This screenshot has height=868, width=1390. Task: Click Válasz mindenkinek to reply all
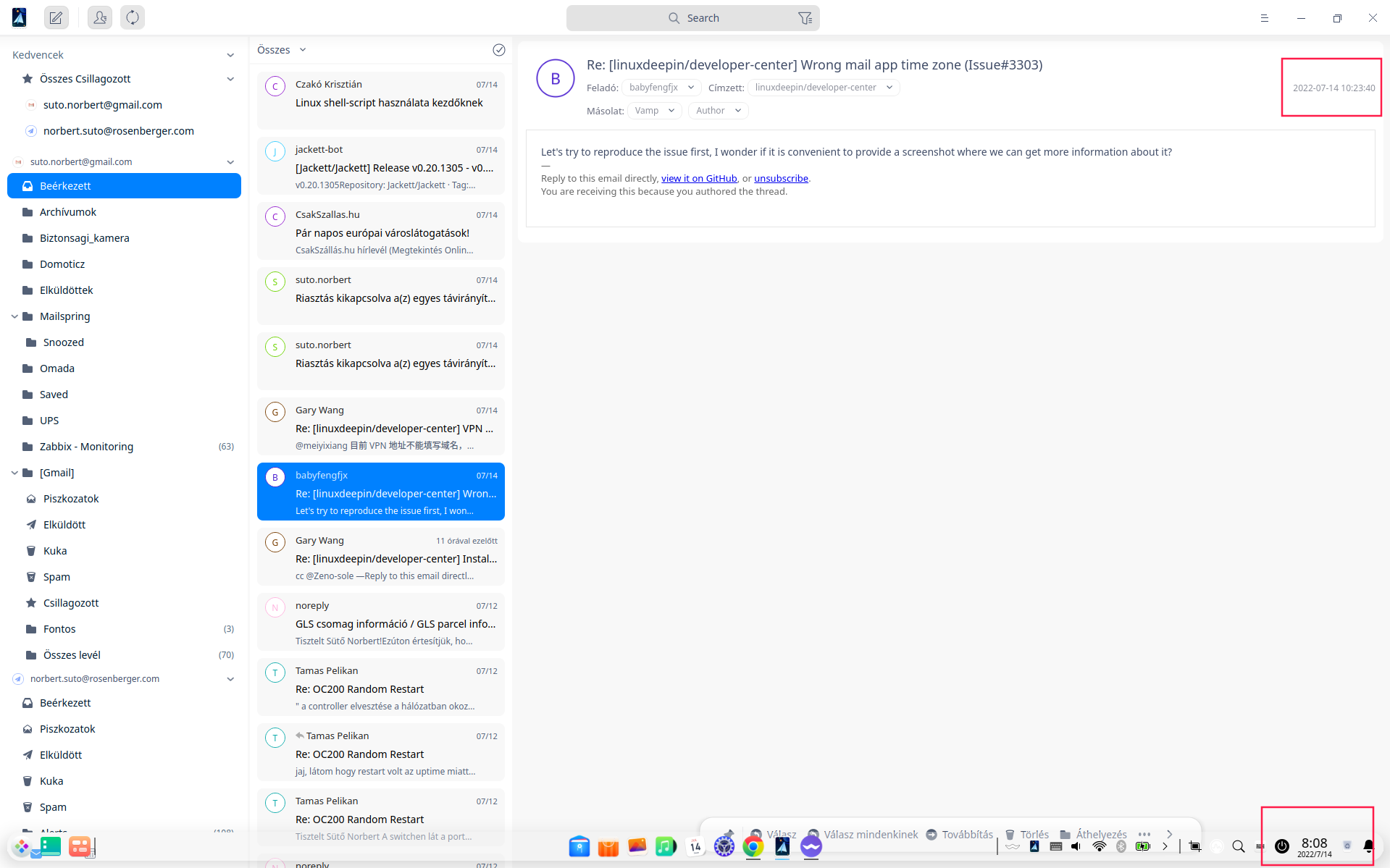click(870, 834)
